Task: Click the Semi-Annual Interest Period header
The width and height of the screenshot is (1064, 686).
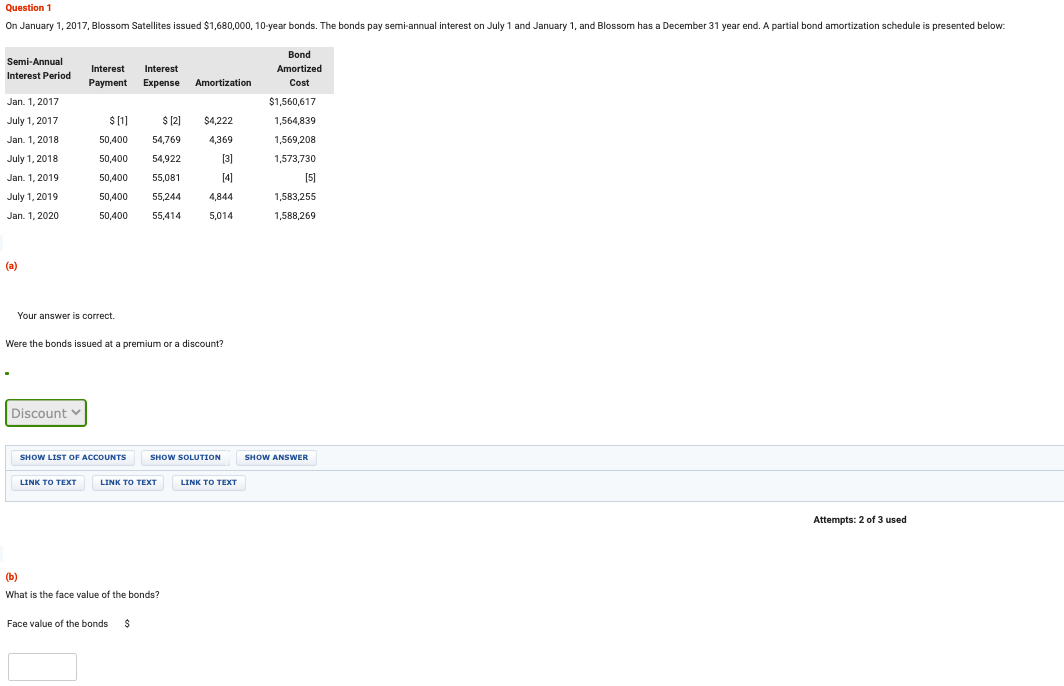Action: tap(39, 69)
